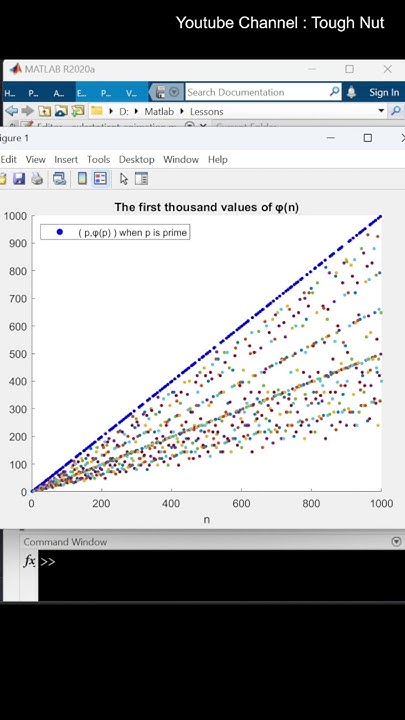Viewport: 405px width, 720px height.
Task: Click the Command Window title
Action: tap(65, 542)
